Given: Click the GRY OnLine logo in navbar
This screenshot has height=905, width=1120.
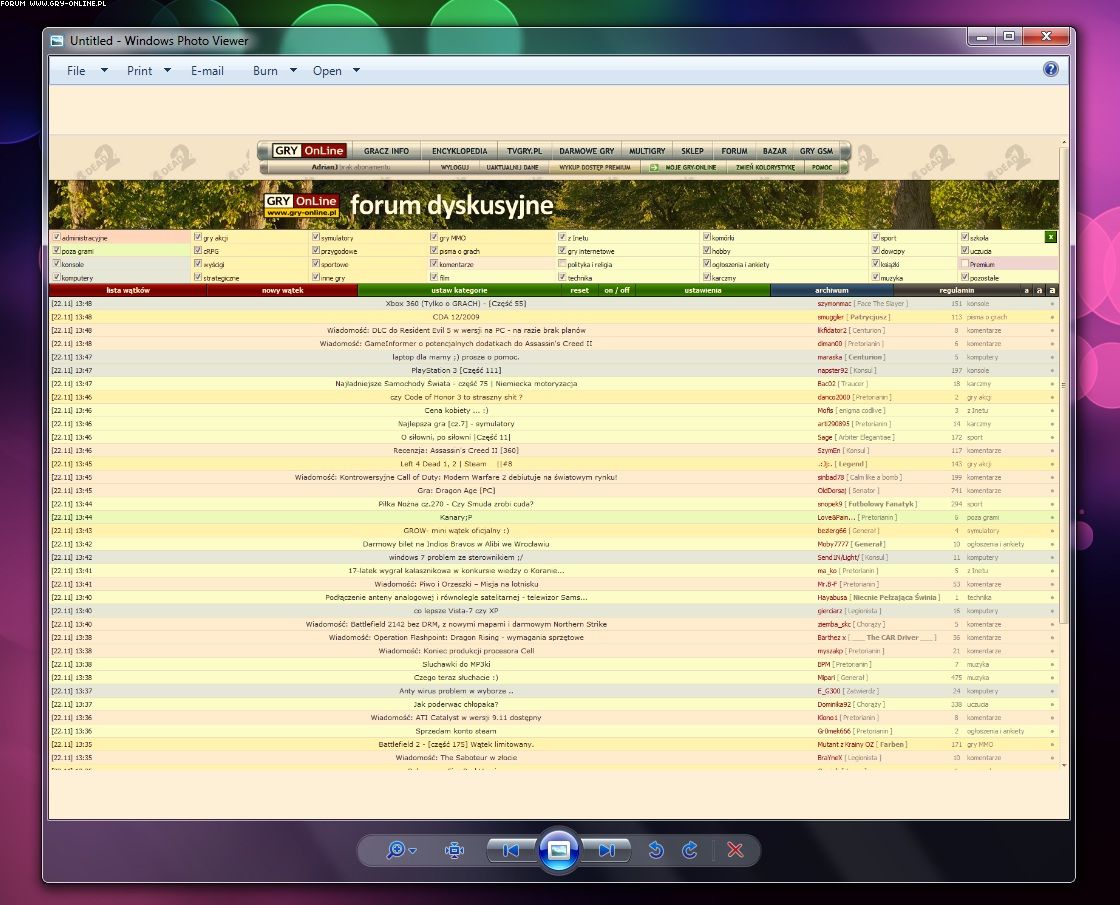Looking at the screenshot, I should tap(309, 151).
